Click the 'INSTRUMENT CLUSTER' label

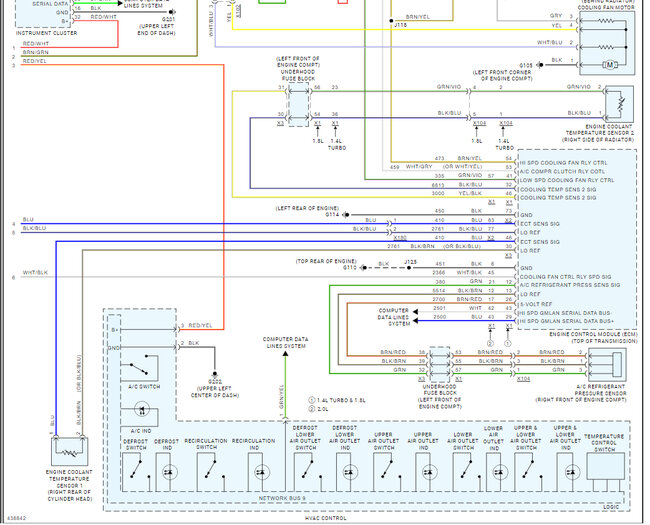coord(46,33)
